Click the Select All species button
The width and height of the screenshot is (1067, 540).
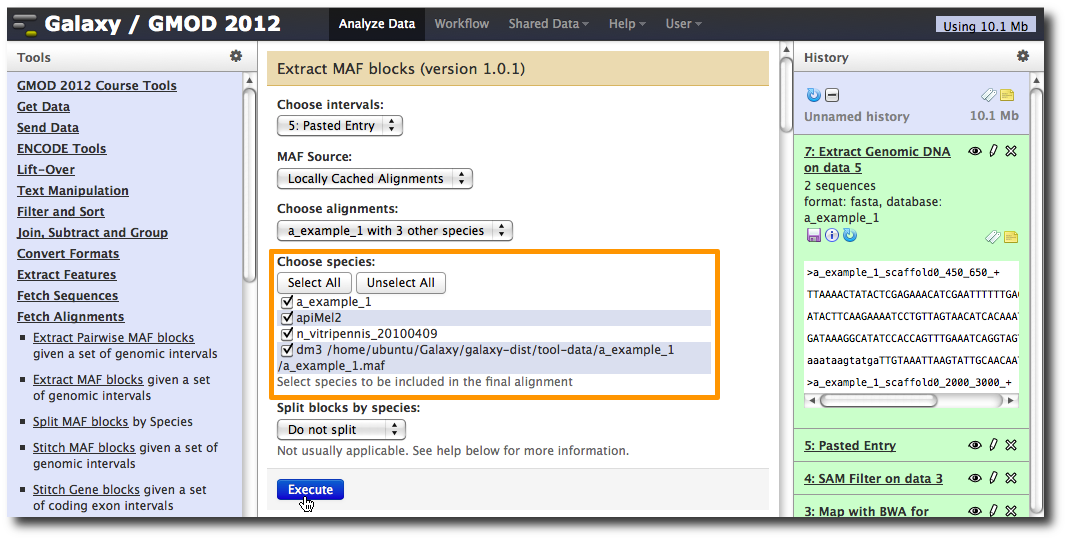(314, 283)
